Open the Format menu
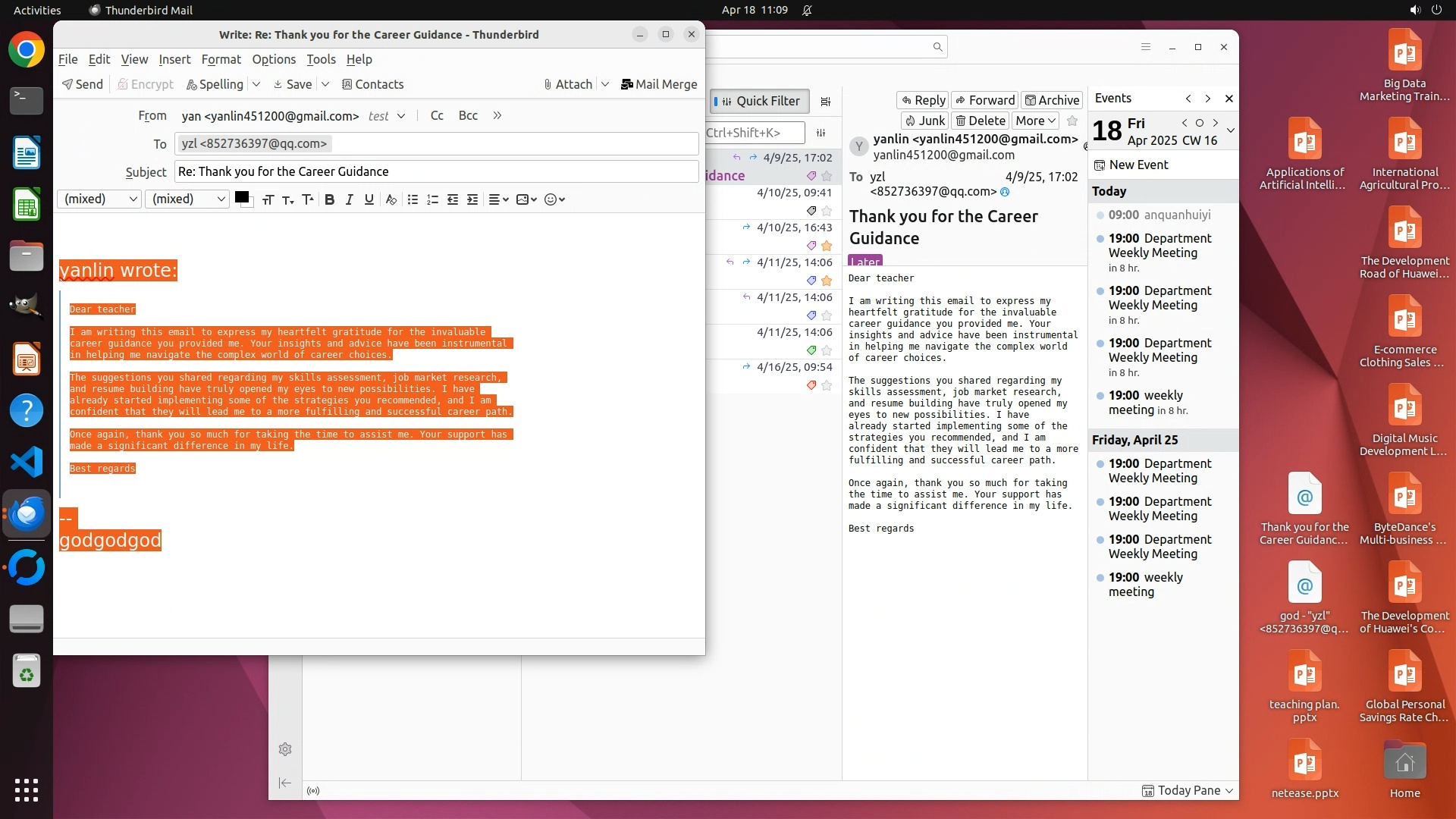The width and height of the screenshot is (1456, 819). (x=221, y=59)
